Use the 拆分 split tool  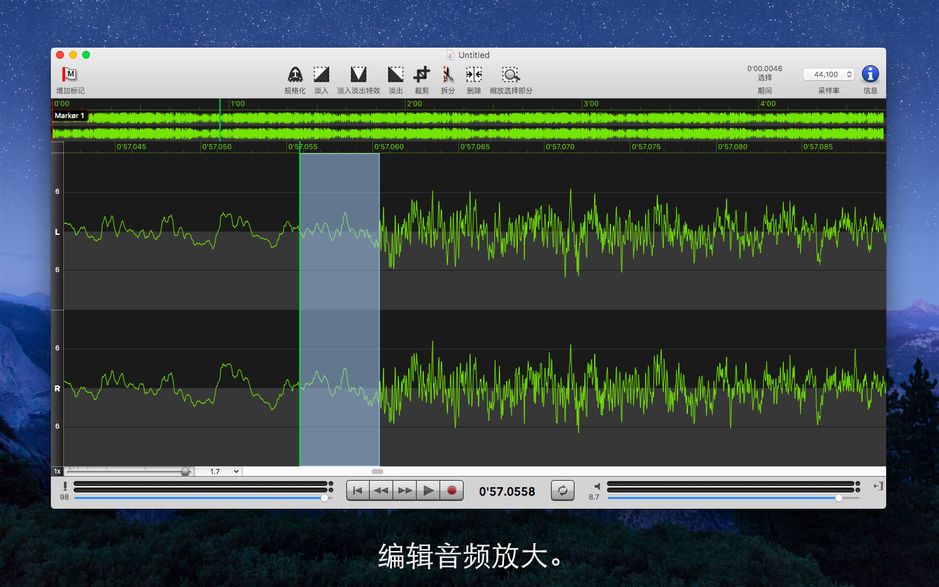click(x=446, y=75)
